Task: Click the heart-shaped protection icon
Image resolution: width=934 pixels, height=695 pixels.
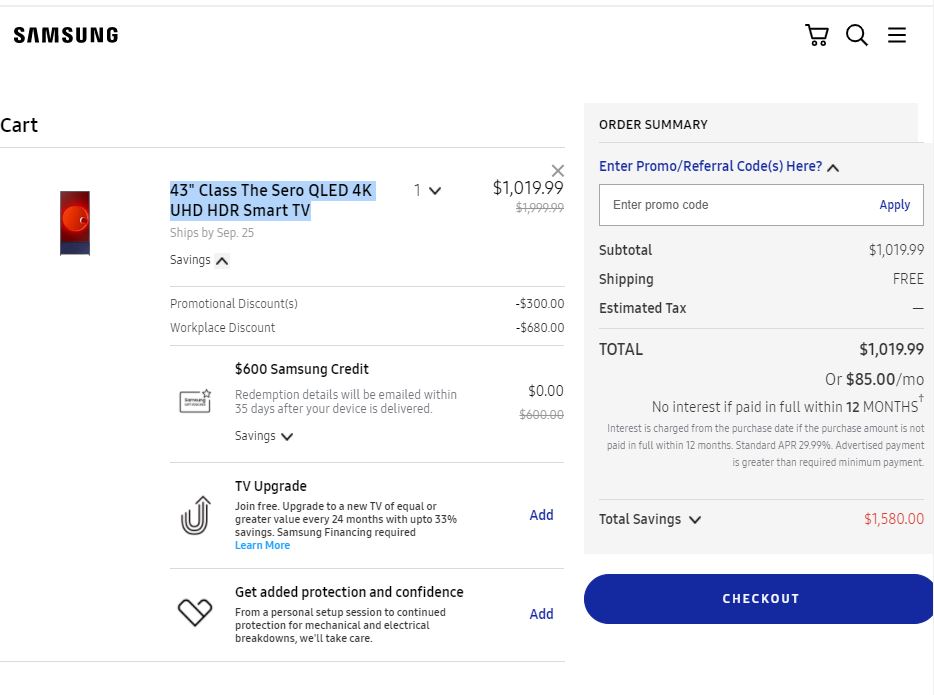Action: coord(196,611)
